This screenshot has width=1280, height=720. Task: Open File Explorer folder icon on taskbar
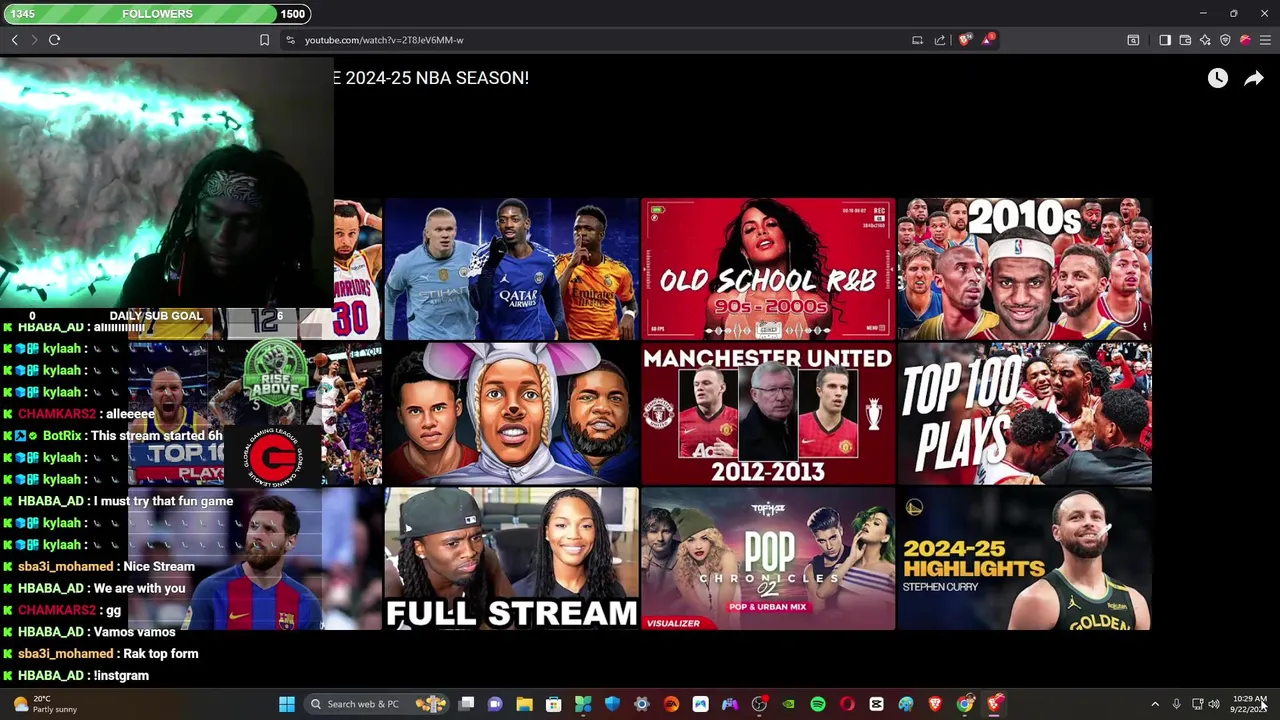pos(524,704)
